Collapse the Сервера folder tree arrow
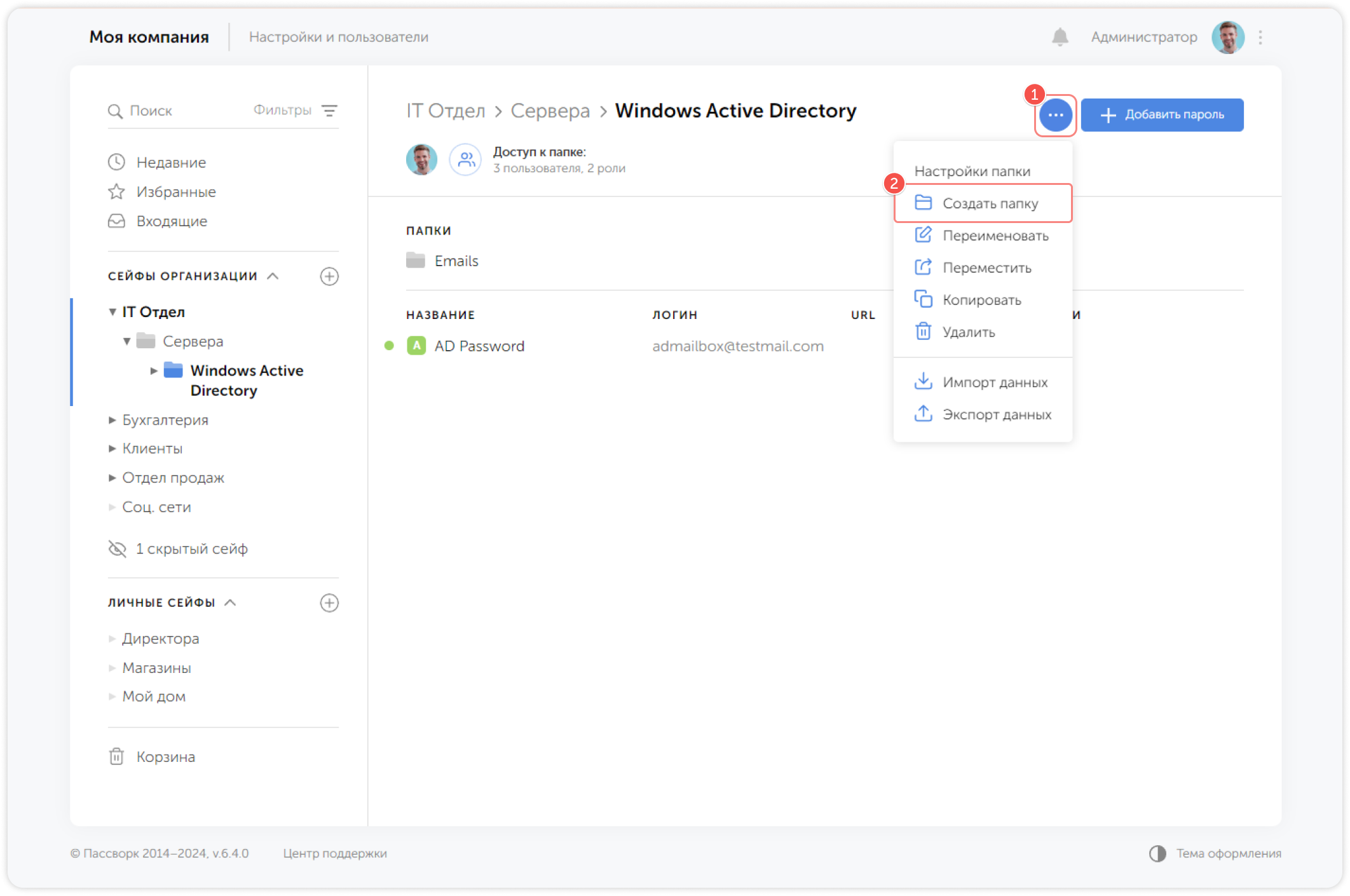Viewport: 1350px width, 896px height. [x=126, y=341]
